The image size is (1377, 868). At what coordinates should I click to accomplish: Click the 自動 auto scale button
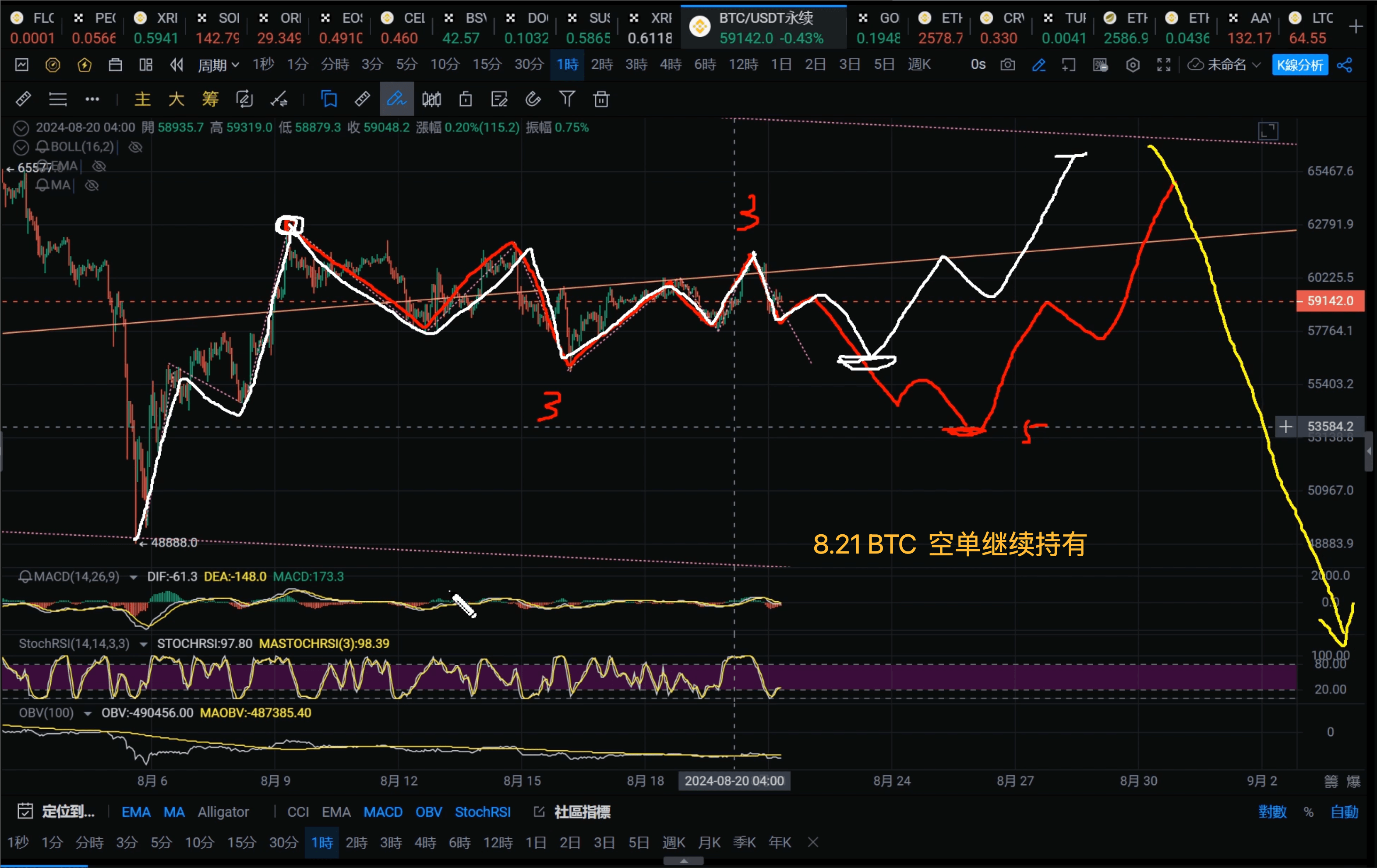point(1345,812)
